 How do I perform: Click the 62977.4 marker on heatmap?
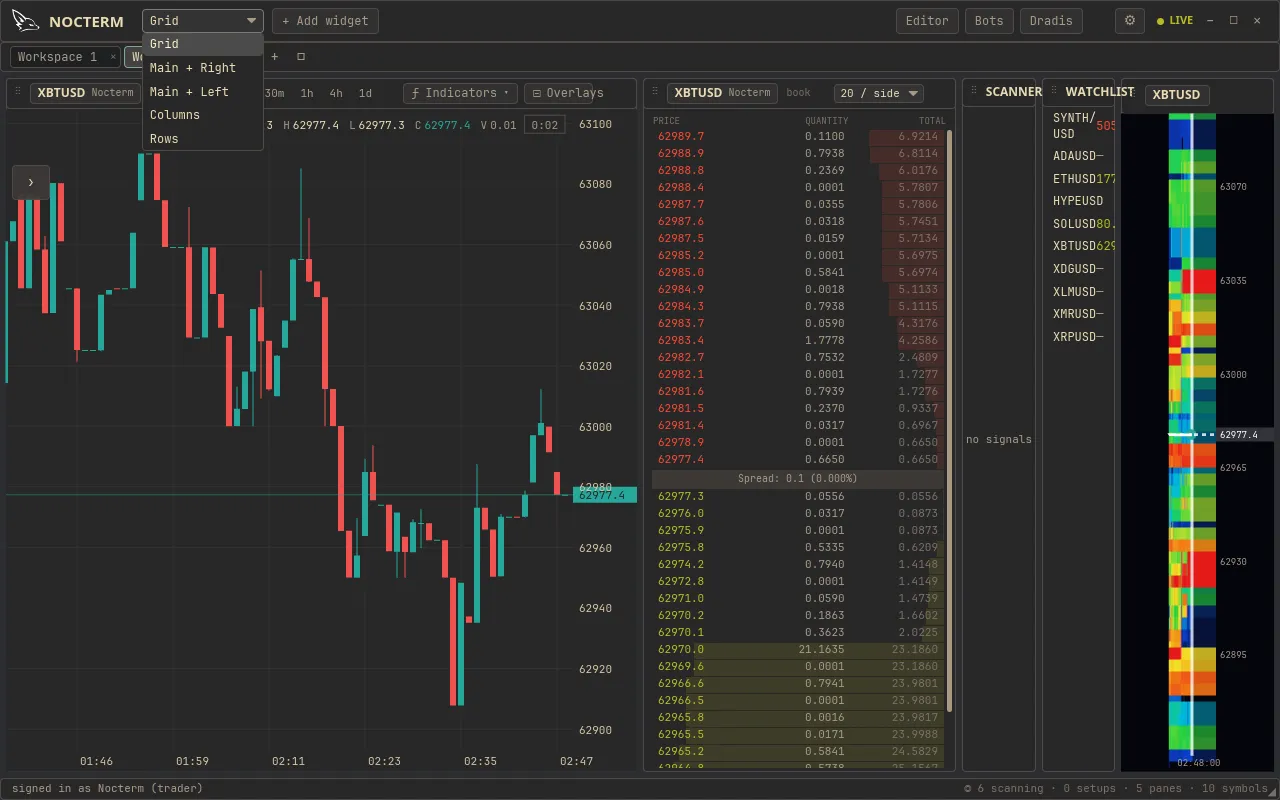[1245, 435]
